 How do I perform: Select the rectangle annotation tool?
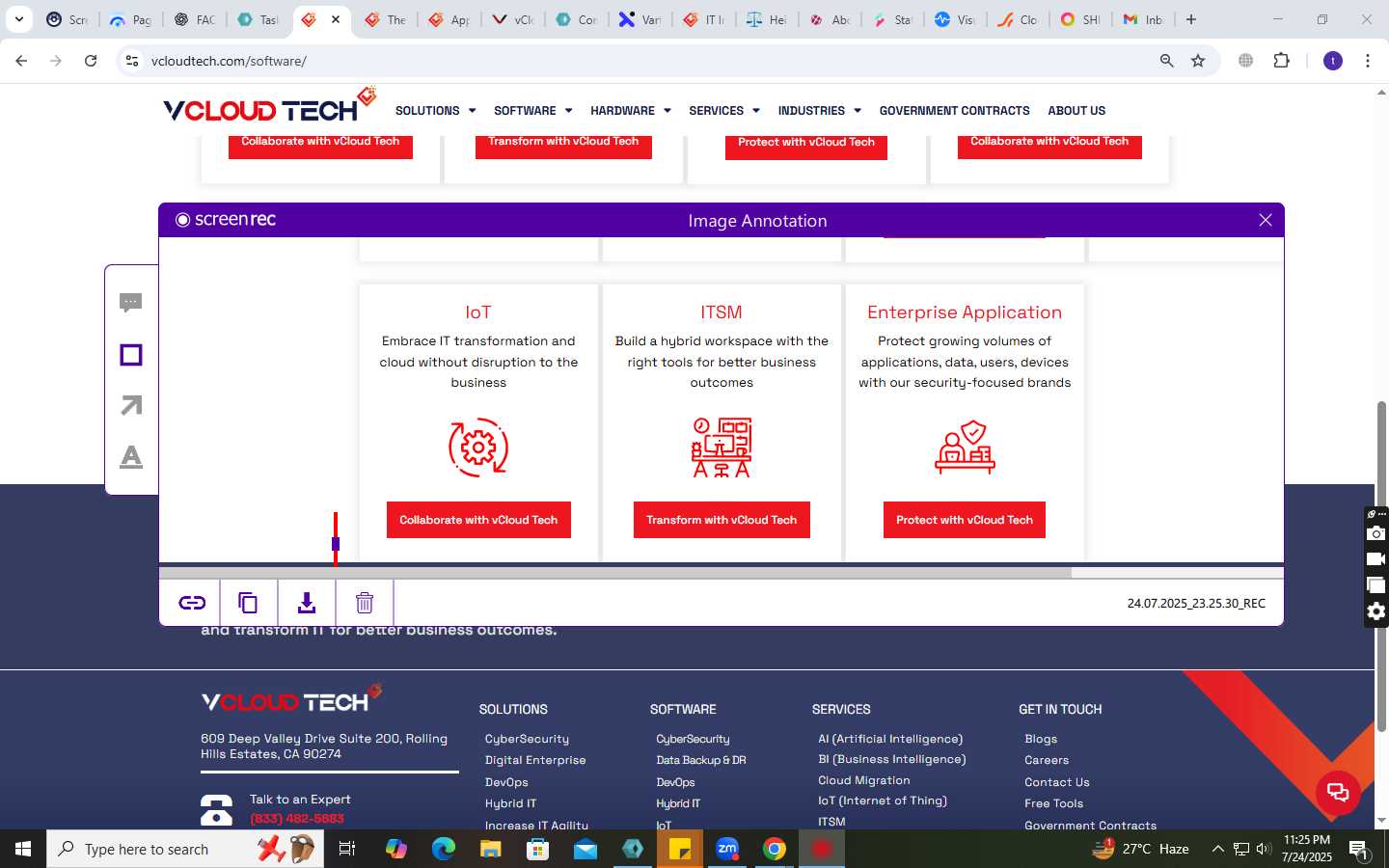click(131, 355)
